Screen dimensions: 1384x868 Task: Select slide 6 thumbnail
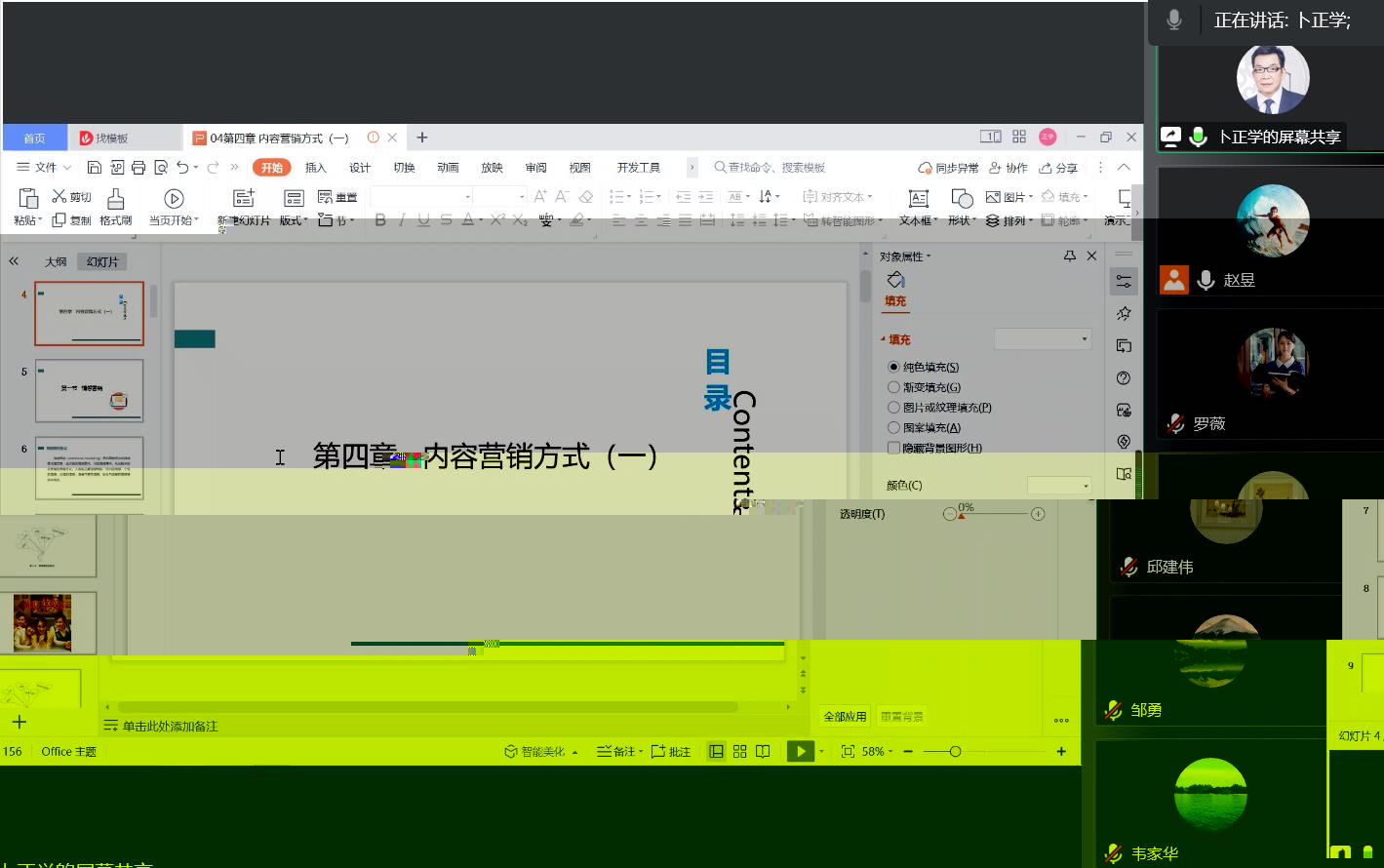pyautogui.click(x=89, y=469)
